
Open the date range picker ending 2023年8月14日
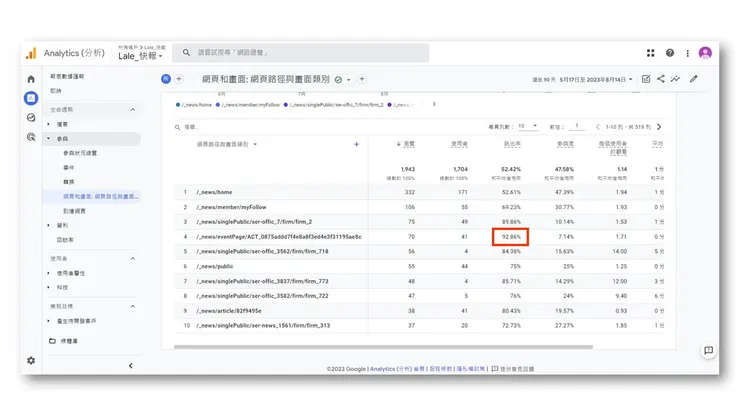click(x=582, y=79)
